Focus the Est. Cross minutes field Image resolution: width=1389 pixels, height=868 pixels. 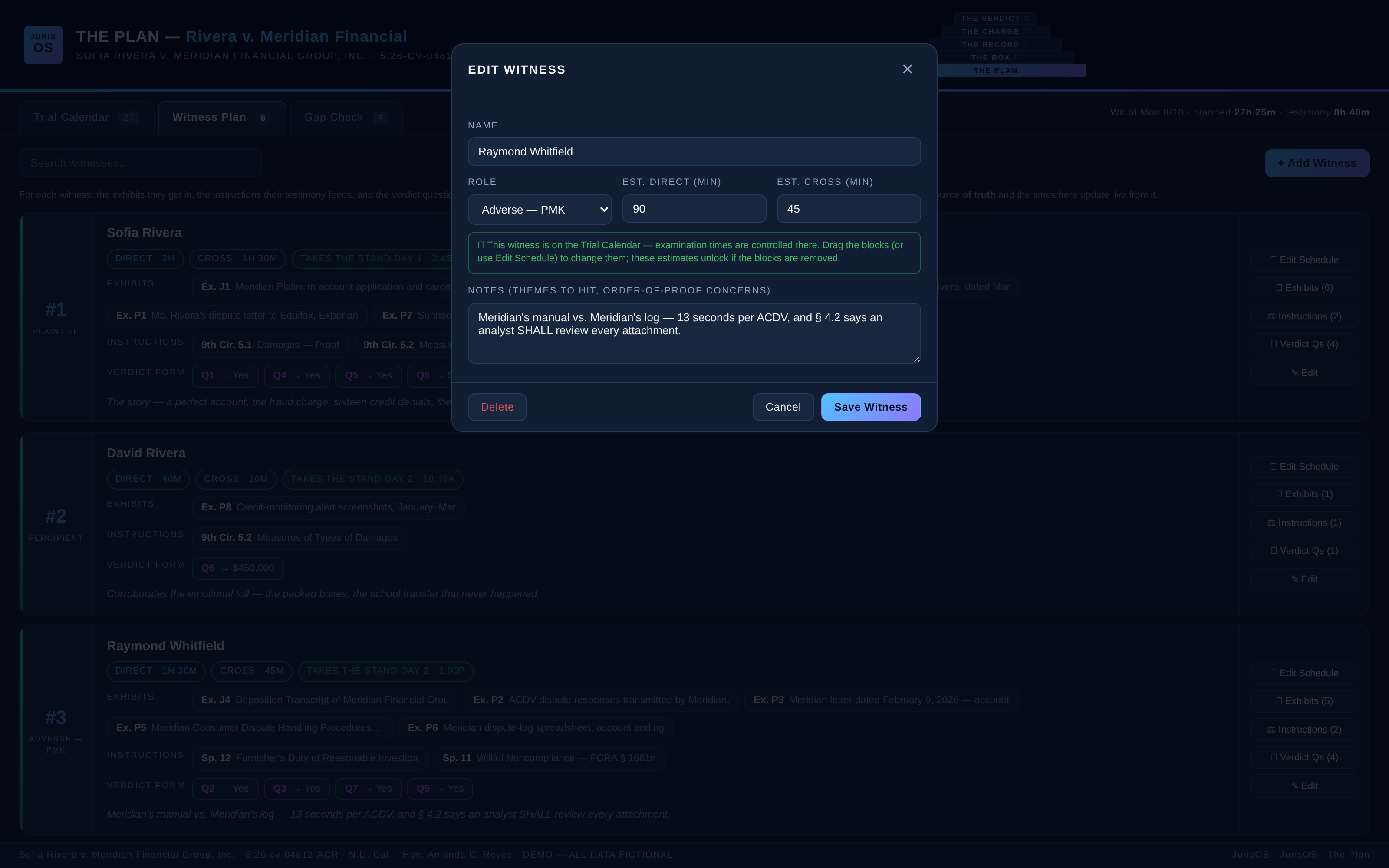point(848,209)
